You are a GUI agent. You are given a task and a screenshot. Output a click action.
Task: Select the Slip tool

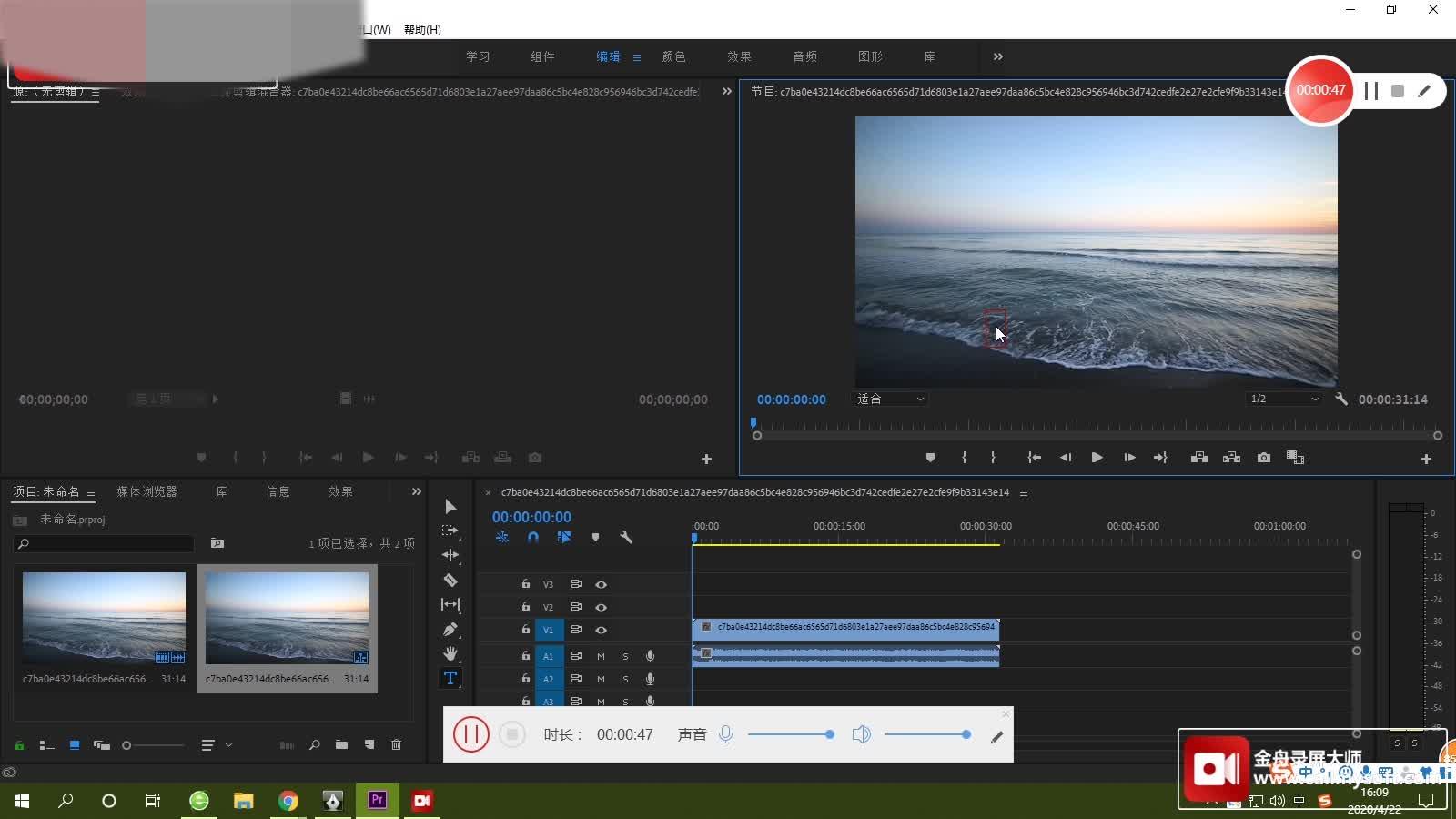[450, 604]
